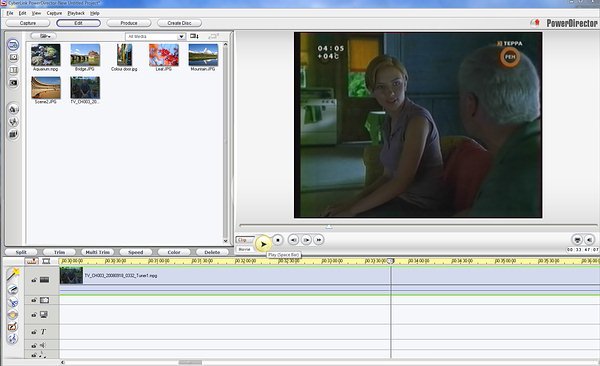Switch to the Produce tab
Viewport: 600px width, 366px height.
point(129,23)
